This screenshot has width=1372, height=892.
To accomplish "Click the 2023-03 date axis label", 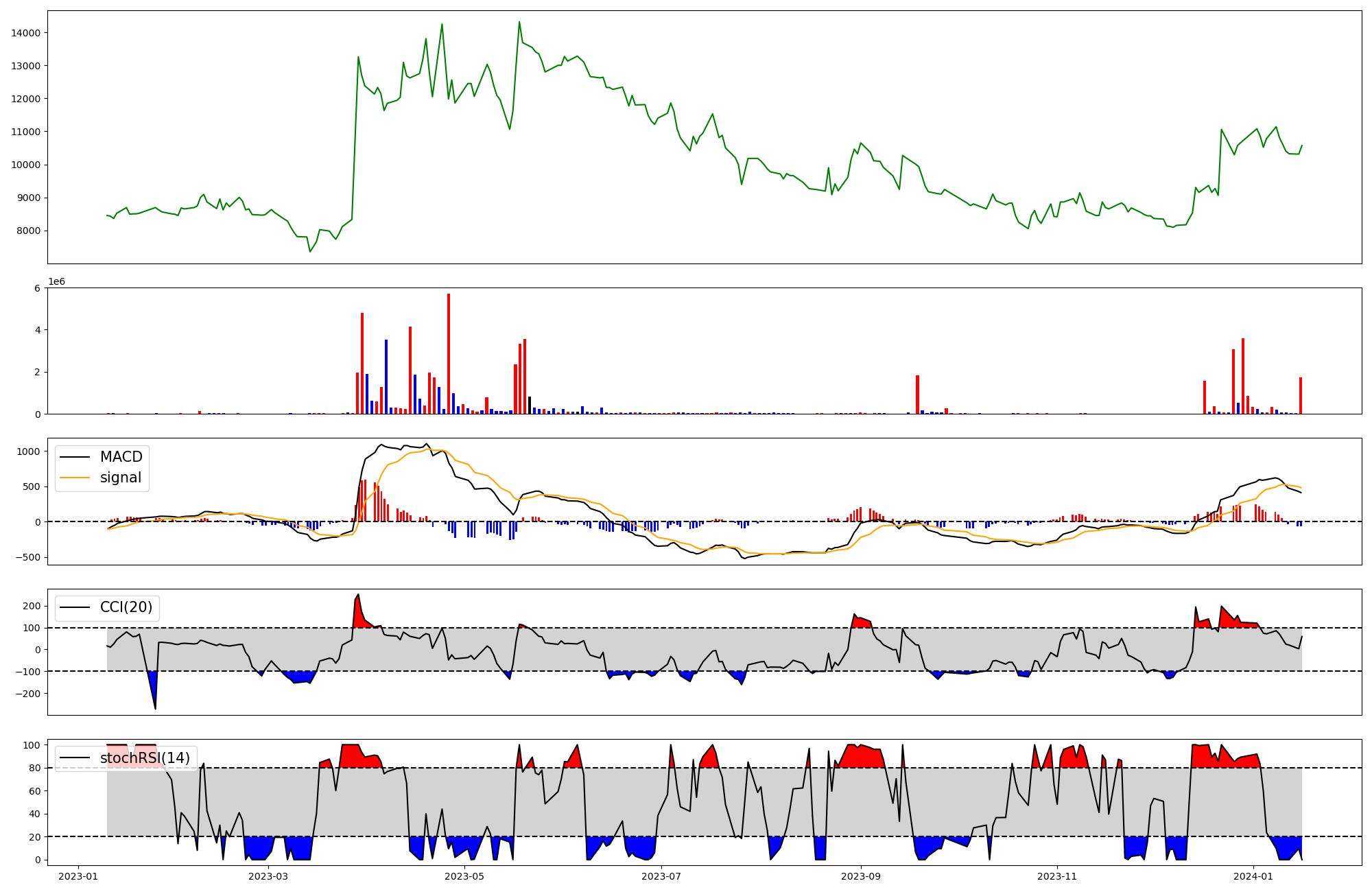I will tap(268, 876).
